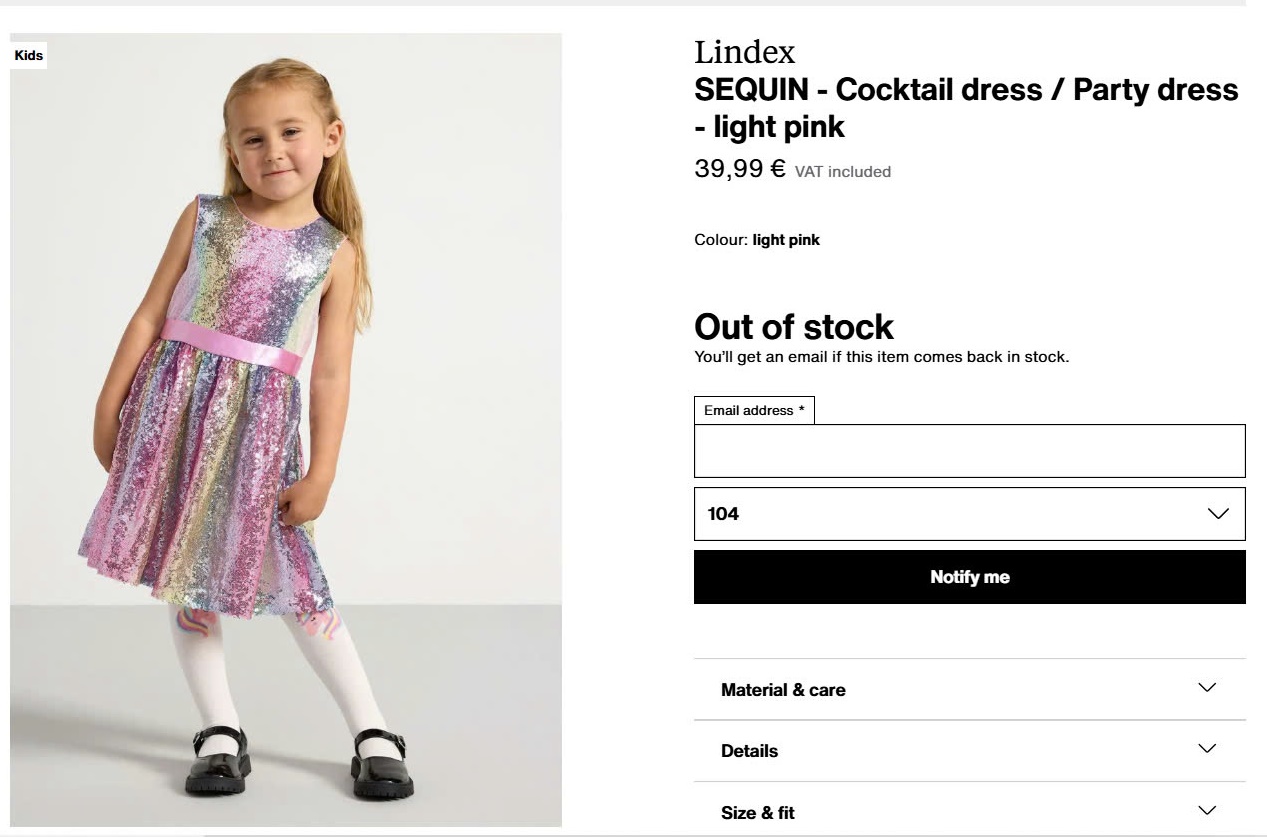Image resolution: width=1267 pixels, height=837 pixels.
Task: Click the arrow icon in the size selector
Action: pyautogui.click(x=1217, y=514)
